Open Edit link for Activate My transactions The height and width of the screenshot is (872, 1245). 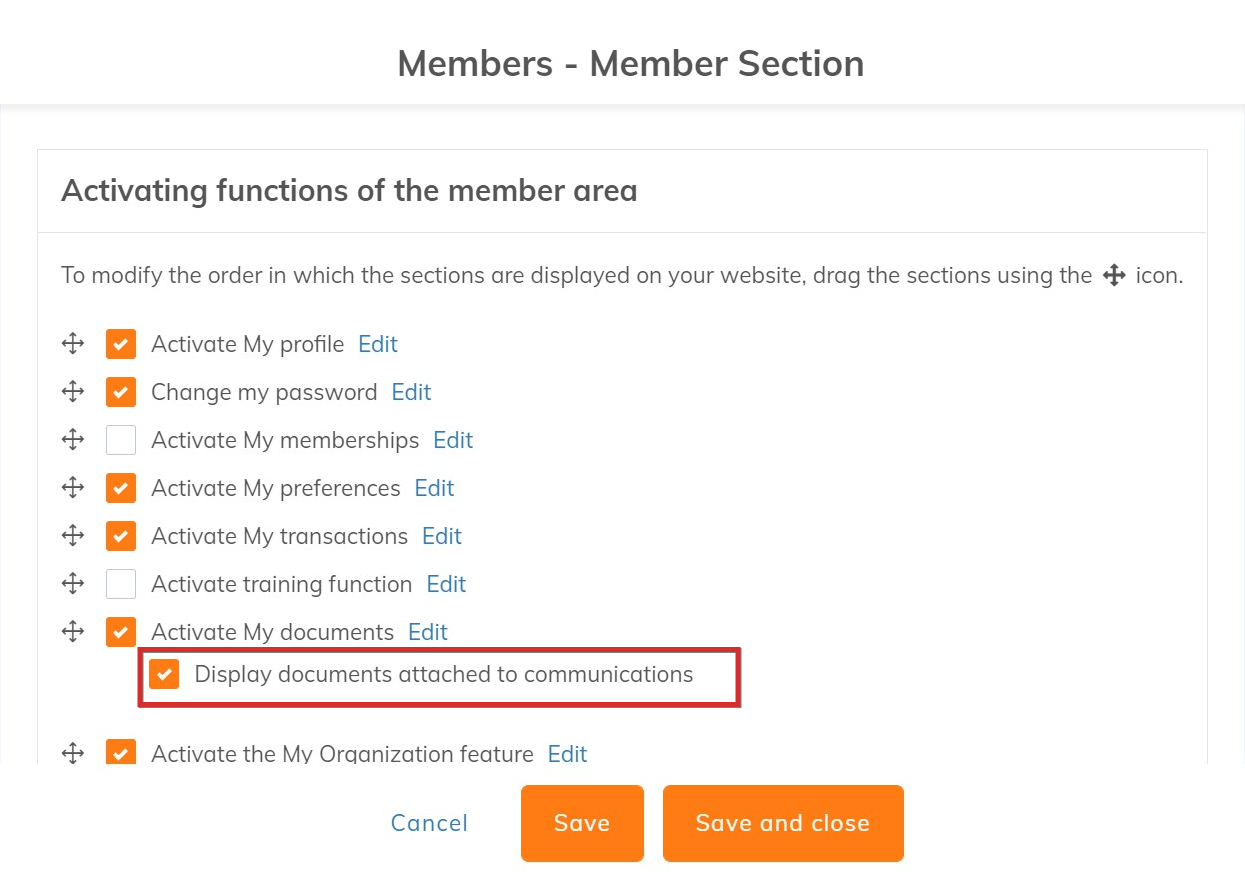pyautogui.click(x=442, y=536)
